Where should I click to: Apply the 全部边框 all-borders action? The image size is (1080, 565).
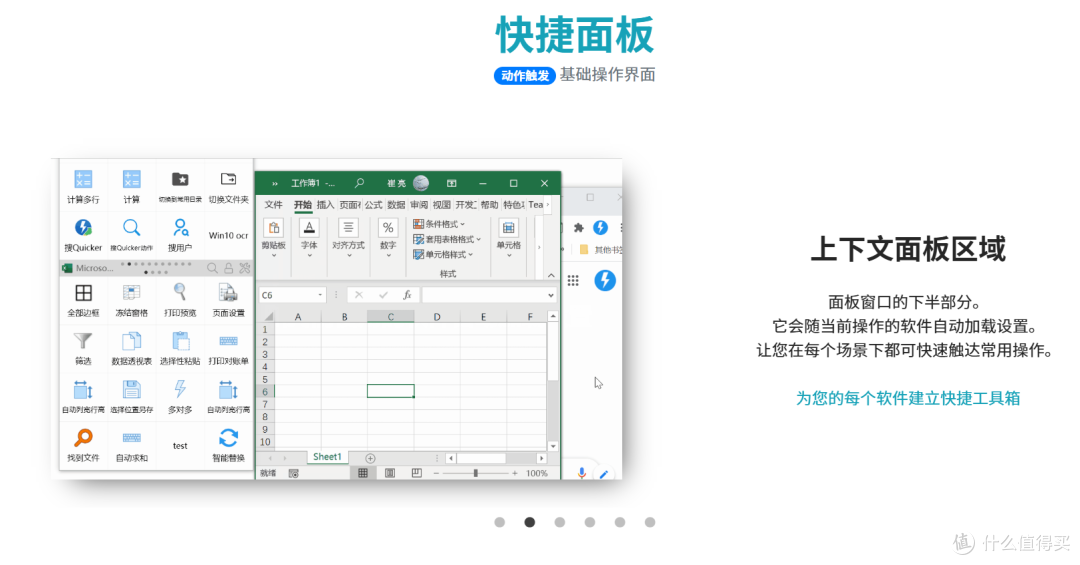click(x=83, y=300)
